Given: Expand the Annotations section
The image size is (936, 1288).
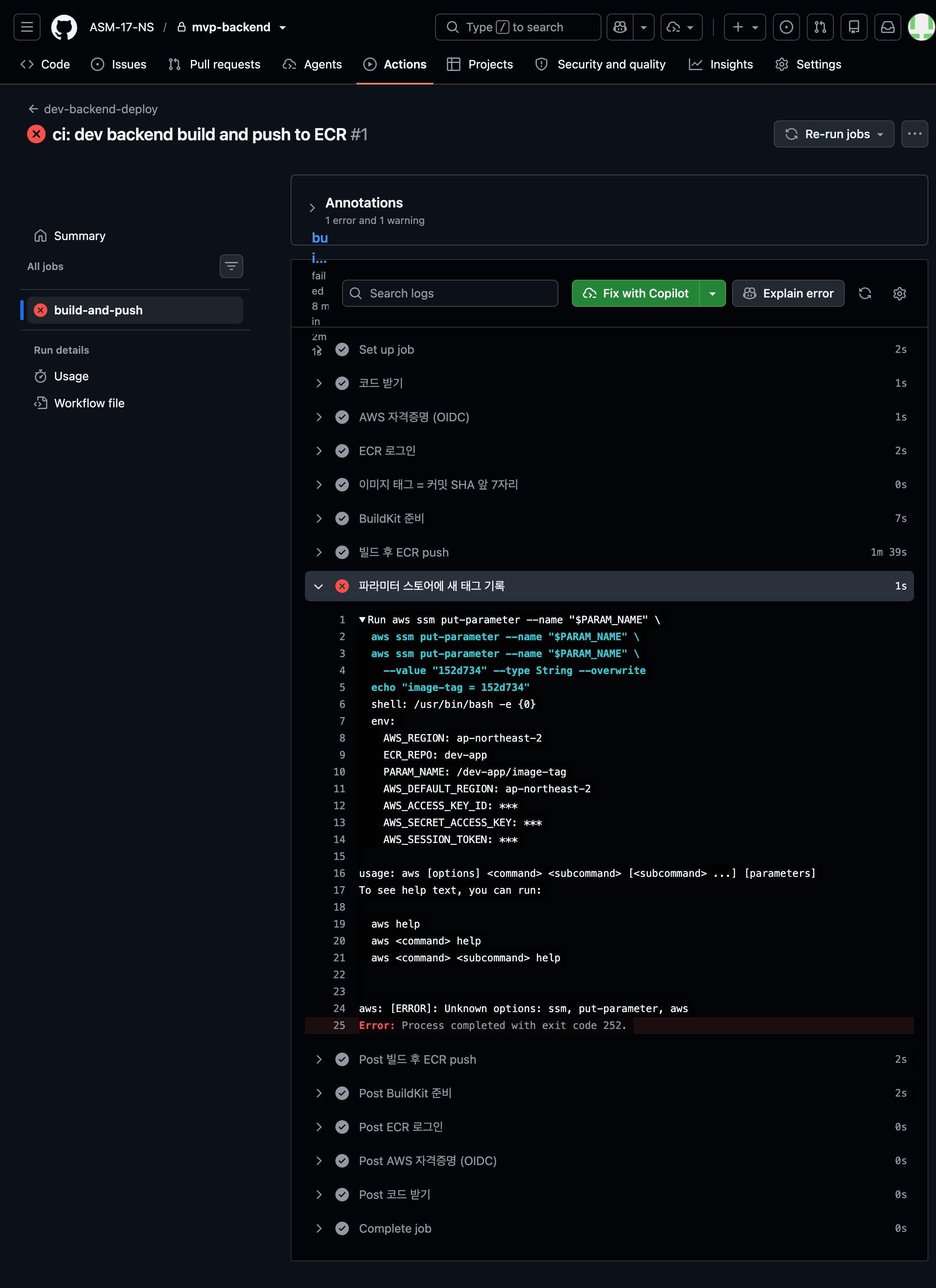Looking at the screenshot, I should (312, 208).
